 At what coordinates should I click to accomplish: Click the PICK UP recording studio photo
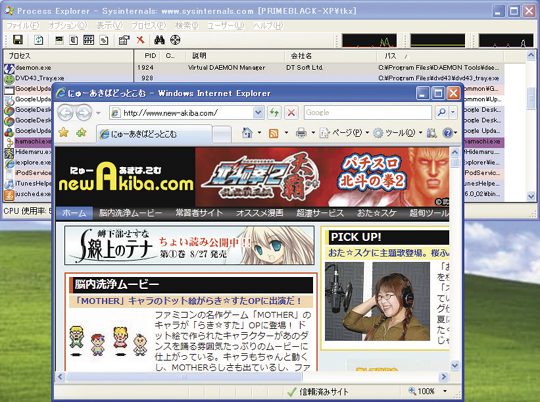pos(377,301)
